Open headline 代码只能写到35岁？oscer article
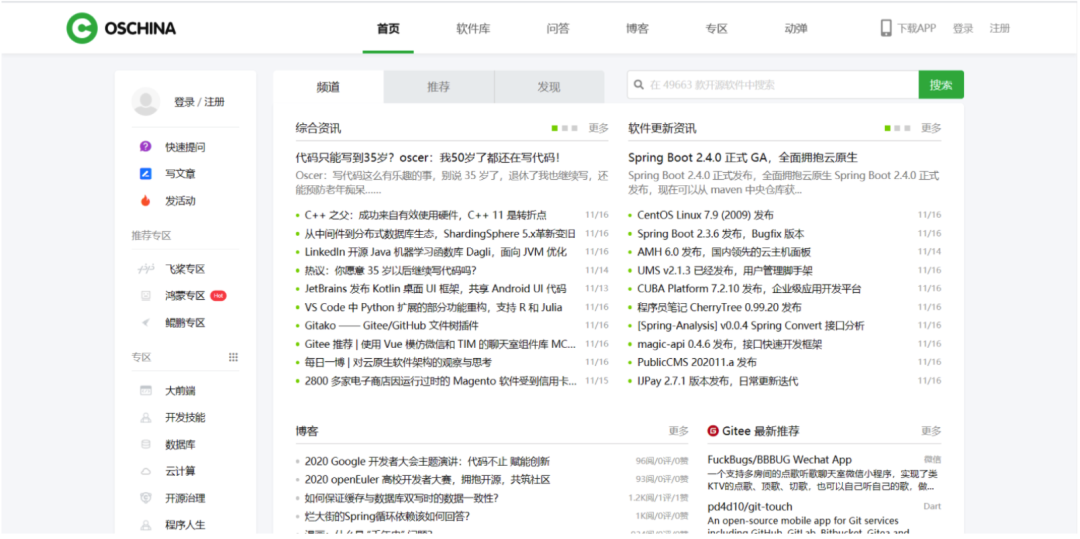Viewport: 1080px width, 539px height. [x=428, y=158]
